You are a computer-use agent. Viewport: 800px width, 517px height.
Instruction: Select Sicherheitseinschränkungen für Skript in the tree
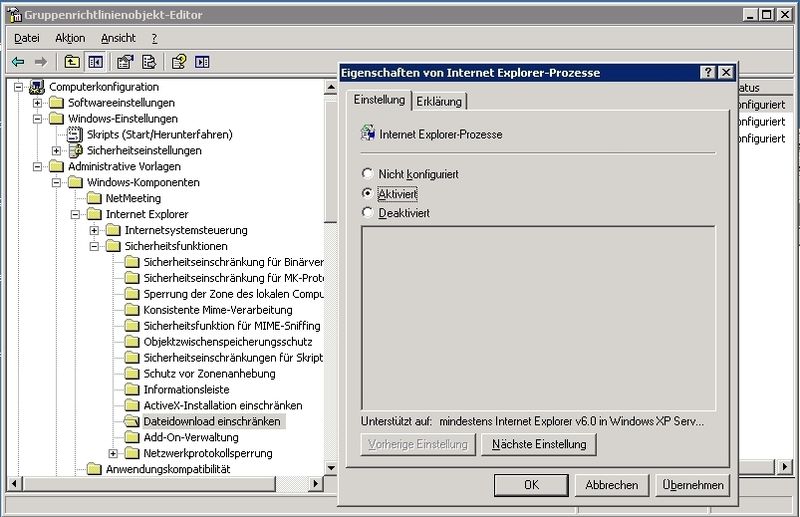tap(233, 357)
